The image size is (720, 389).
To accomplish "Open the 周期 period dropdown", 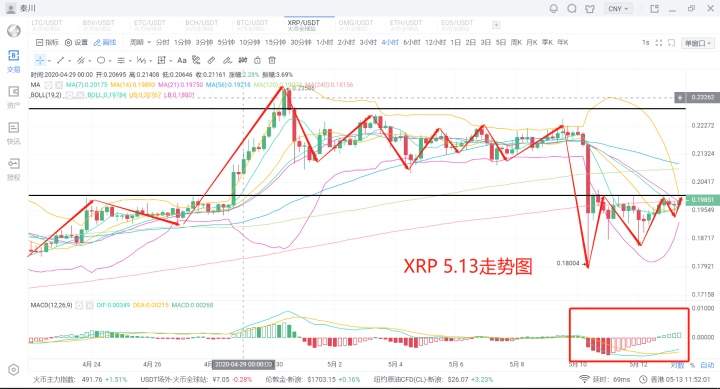I will coord(140,42).
